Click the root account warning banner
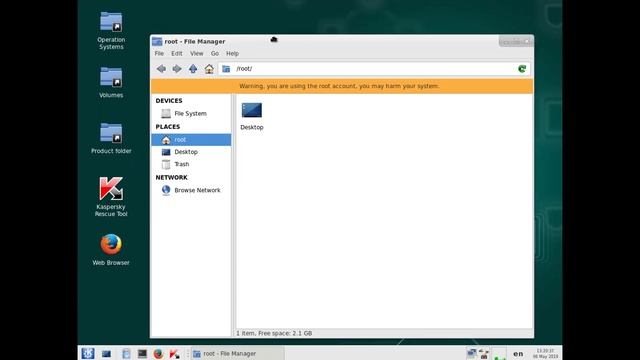640x360 pixels. point(342,86)
